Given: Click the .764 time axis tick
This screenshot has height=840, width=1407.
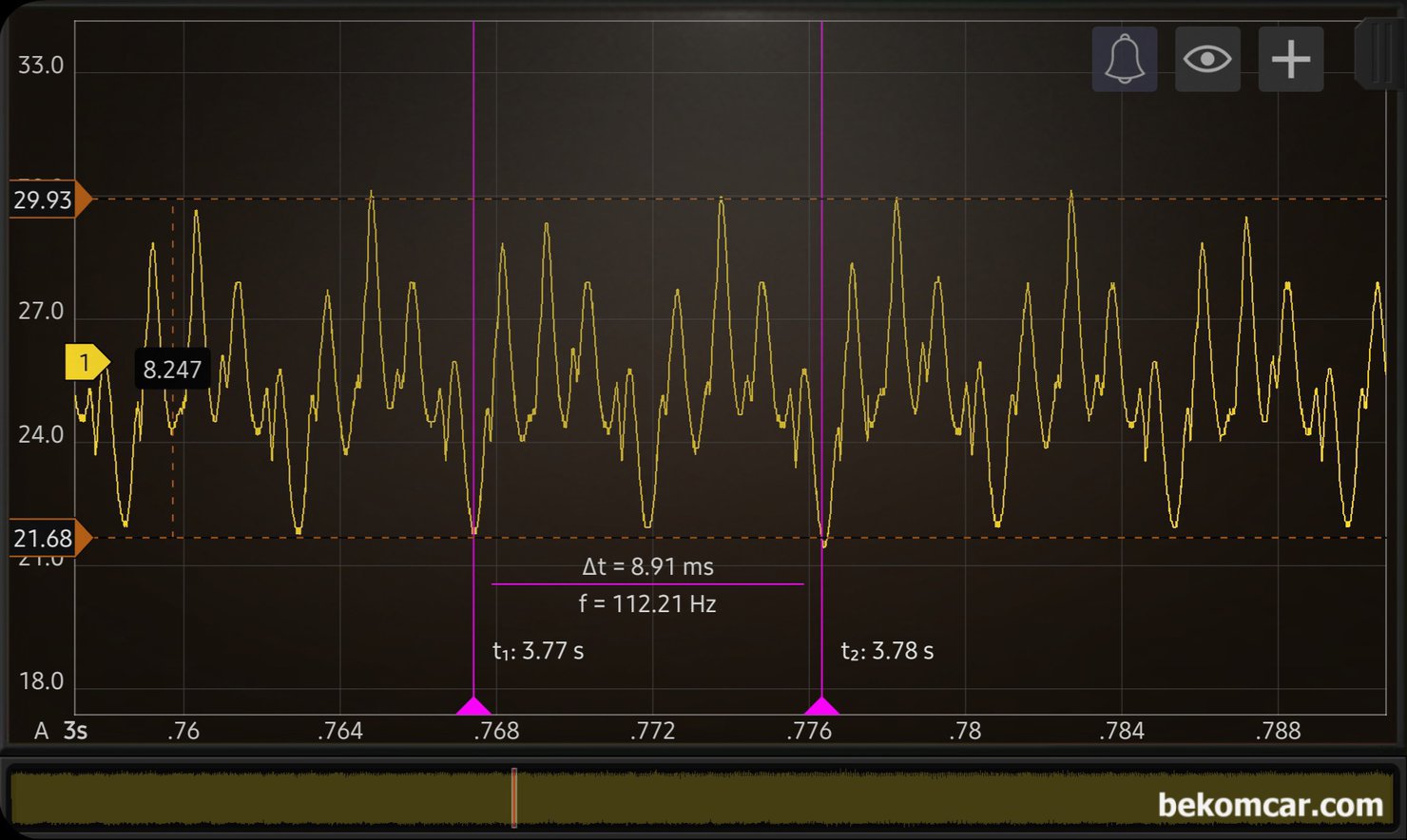Looking at the screenshot, I should [339, 731].
